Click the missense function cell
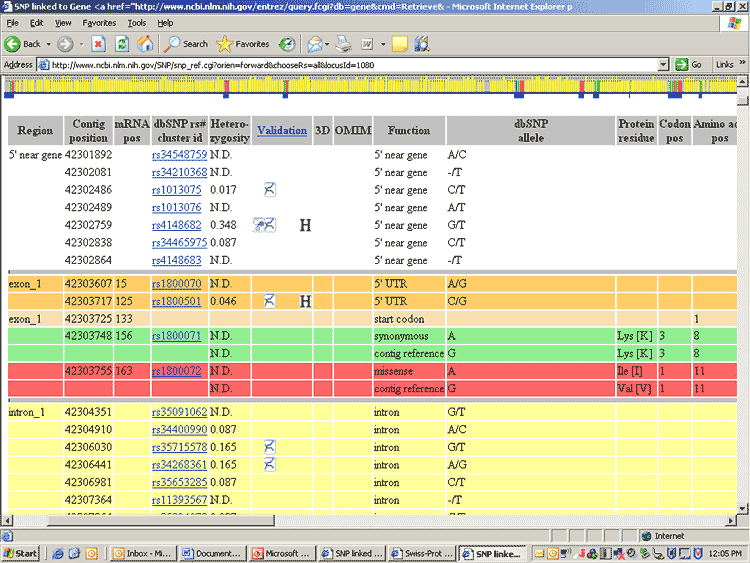 (408, 371)
